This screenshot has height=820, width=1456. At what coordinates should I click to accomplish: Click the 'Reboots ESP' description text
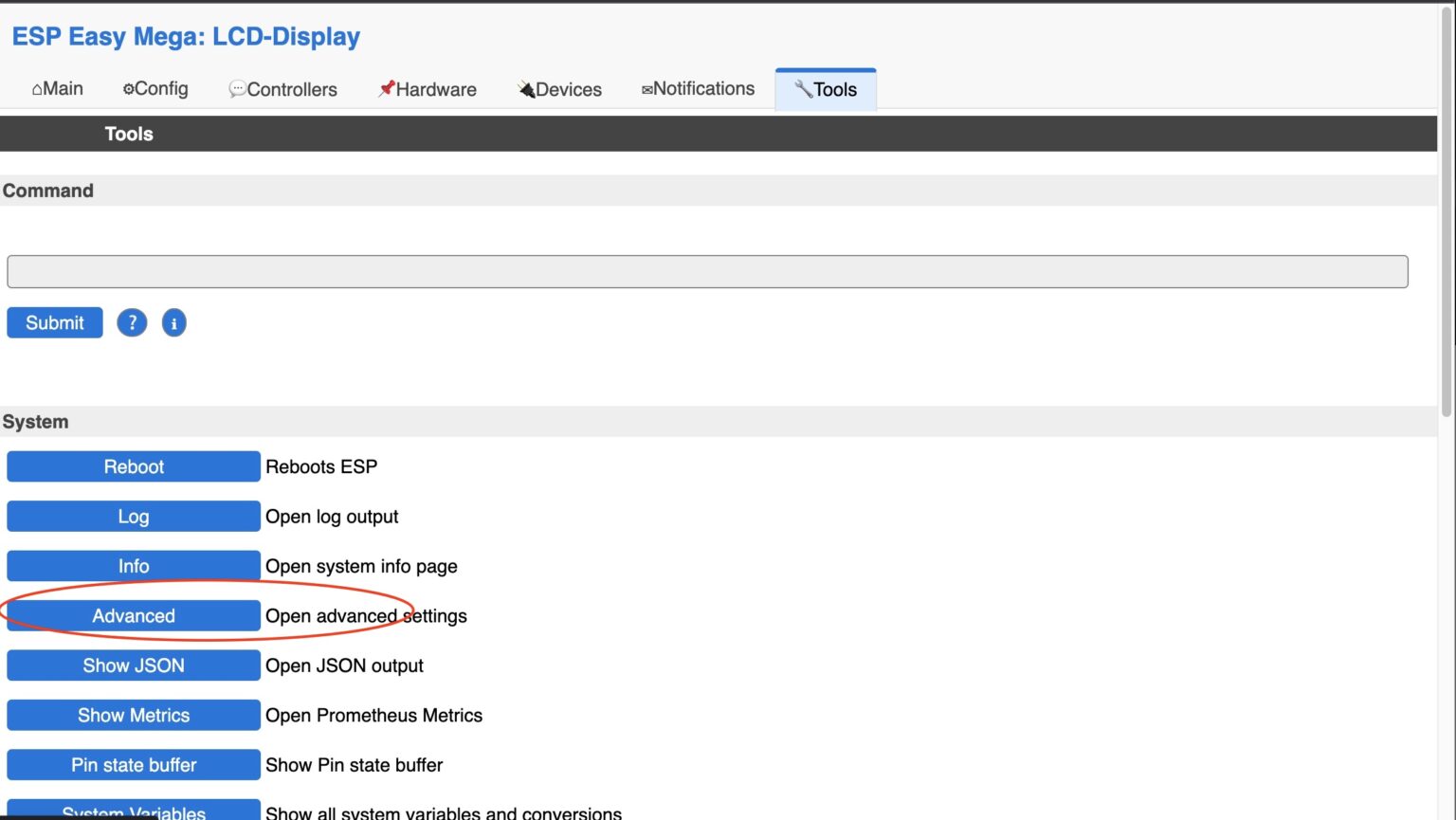tap(321, 466)
